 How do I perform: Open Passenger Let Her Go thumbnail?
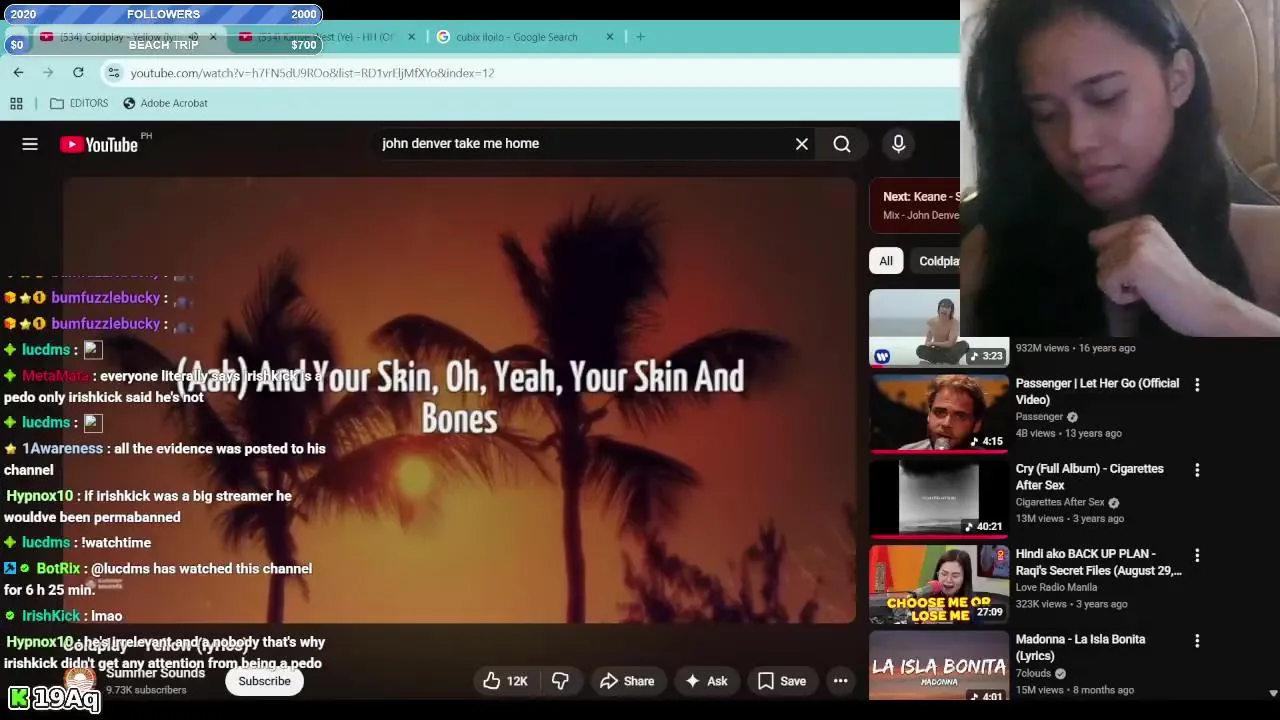(939, 413)
